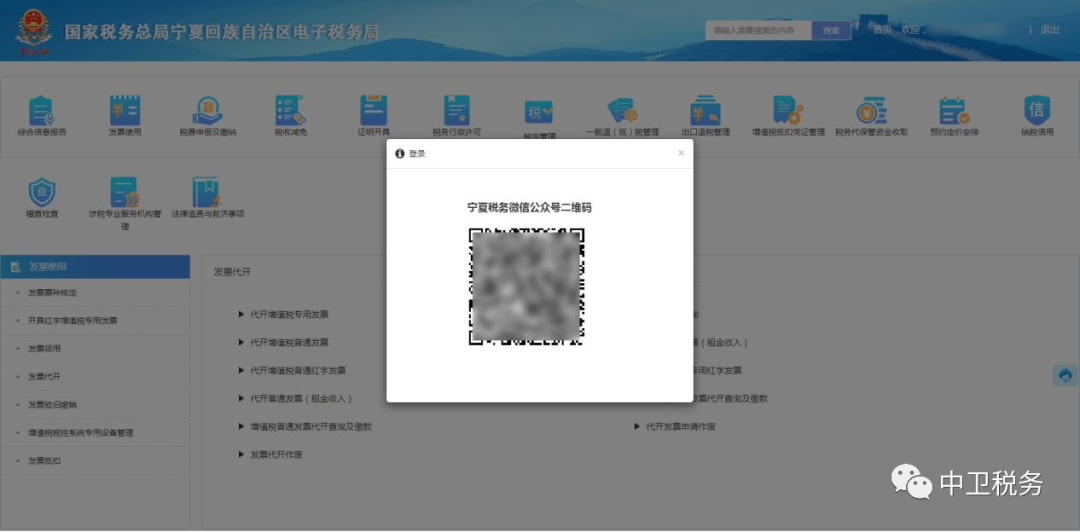Open the 税费申报及缴纳 icon

(x=207, y=110)
